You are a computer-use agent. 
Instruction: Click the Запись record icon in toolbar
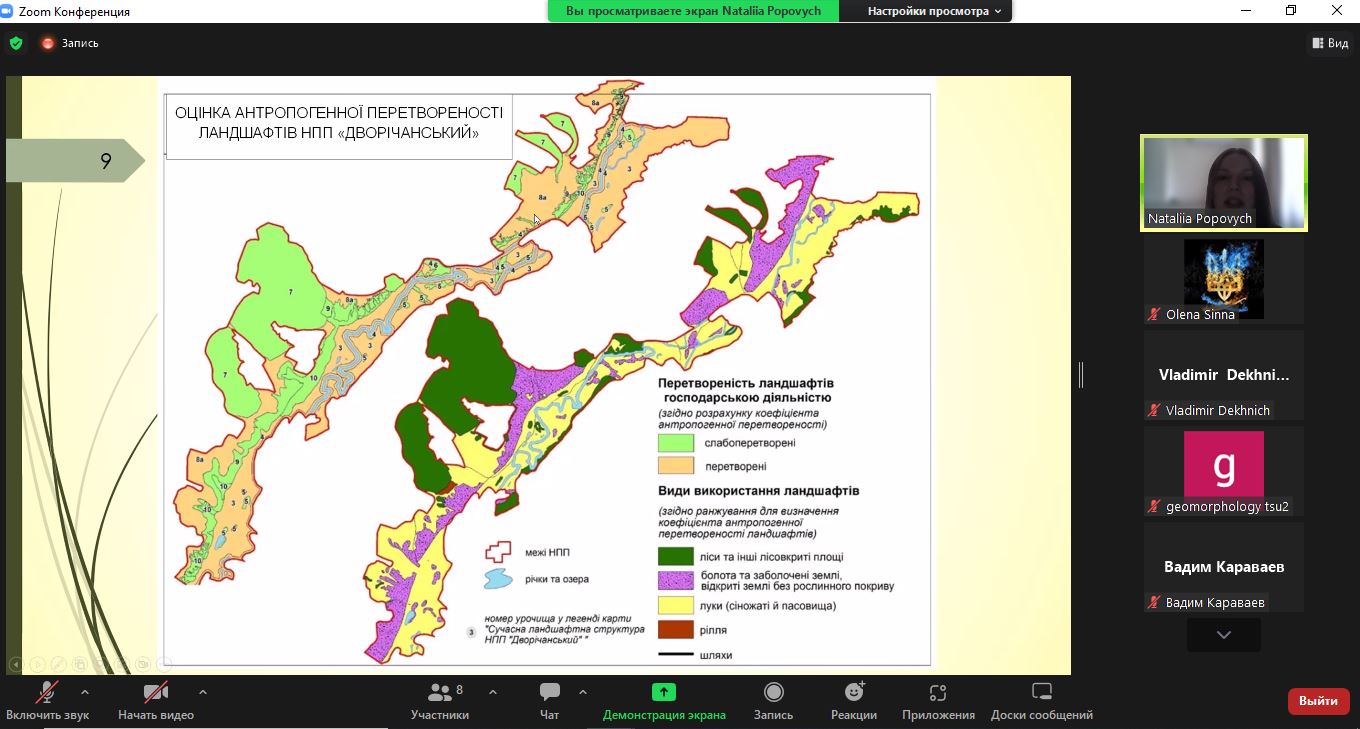[x=773, y=692]
